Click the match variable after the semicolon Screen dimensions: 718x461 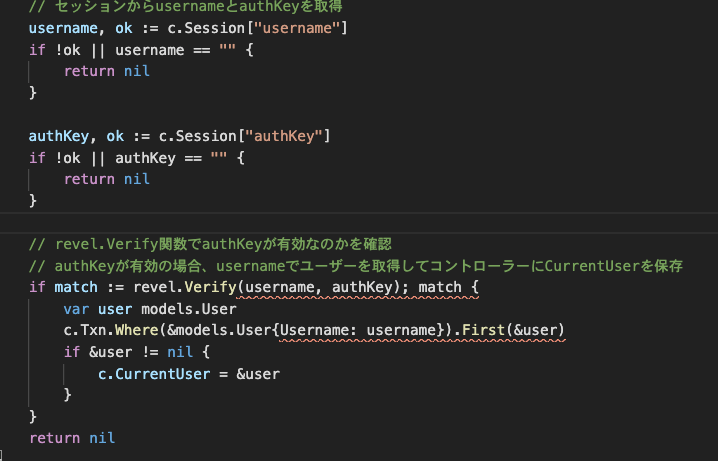[x=440, y=287]
